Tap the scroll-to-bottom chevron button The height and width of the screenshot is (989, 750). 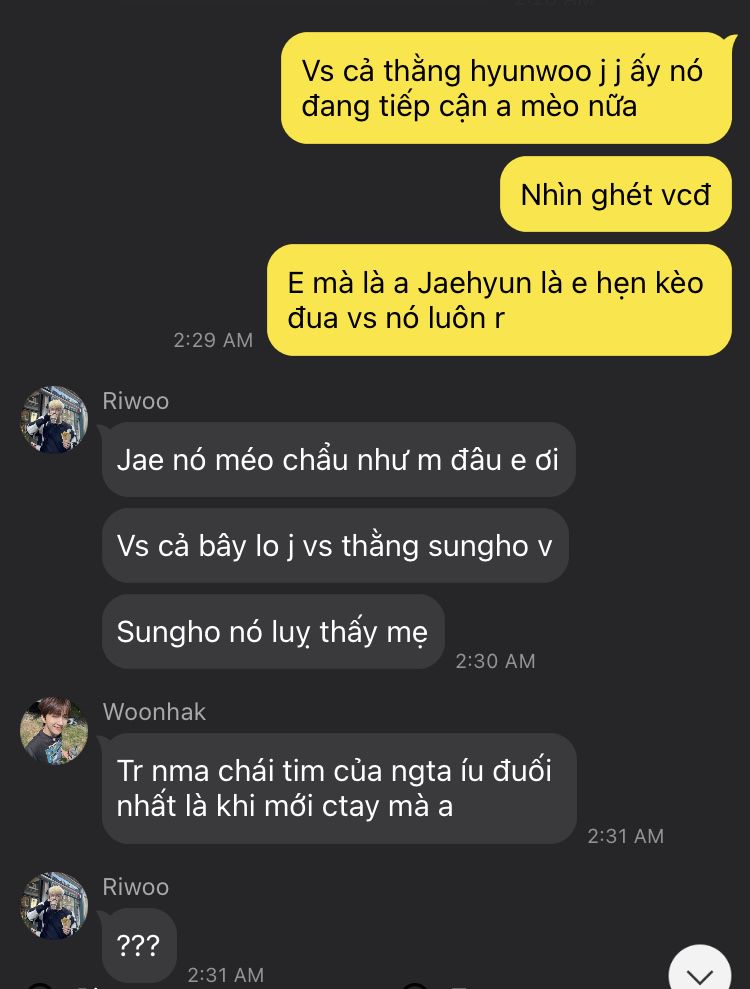[700, 968]
